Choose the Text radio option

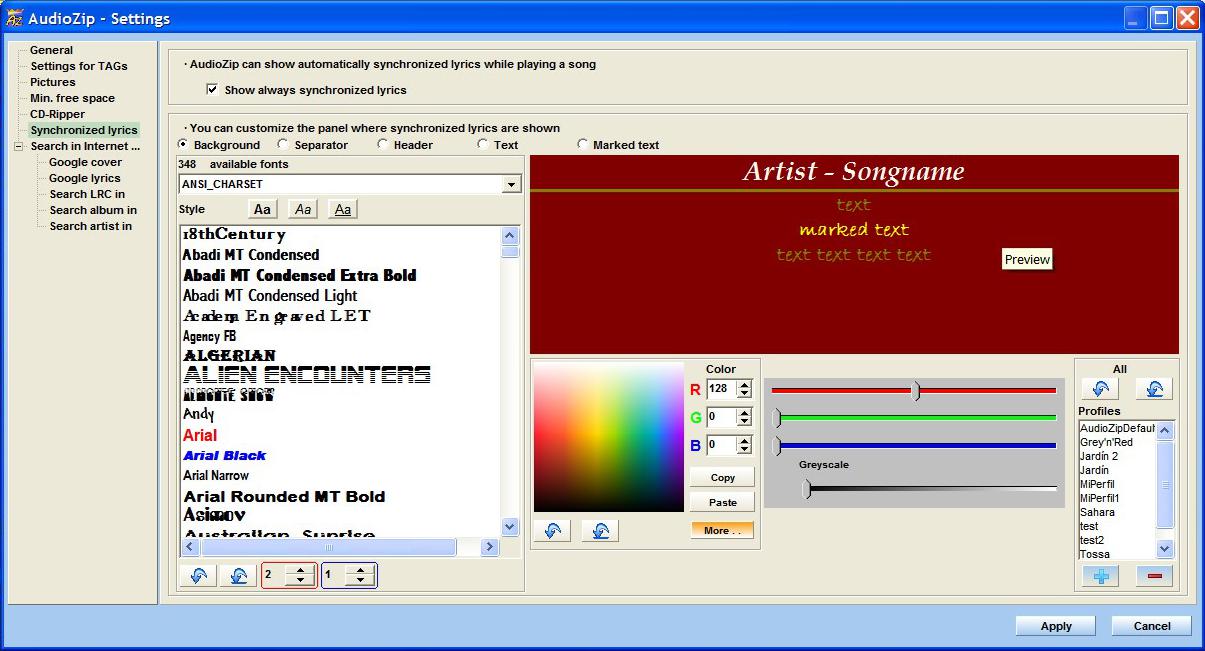pyautogui.click(x=483, y=145)
